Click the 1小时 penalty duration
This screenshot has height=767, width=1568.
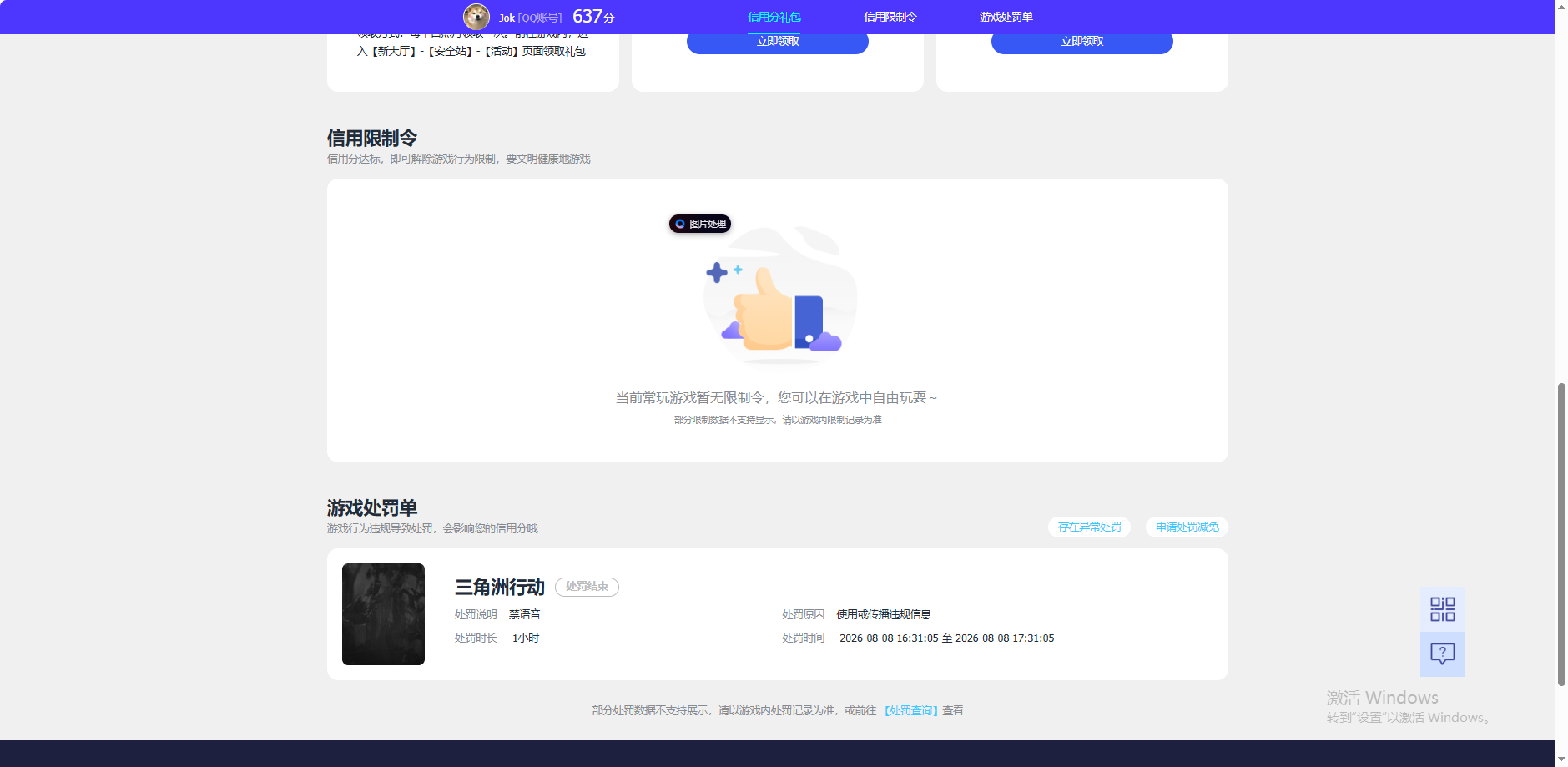coord(526,638)
